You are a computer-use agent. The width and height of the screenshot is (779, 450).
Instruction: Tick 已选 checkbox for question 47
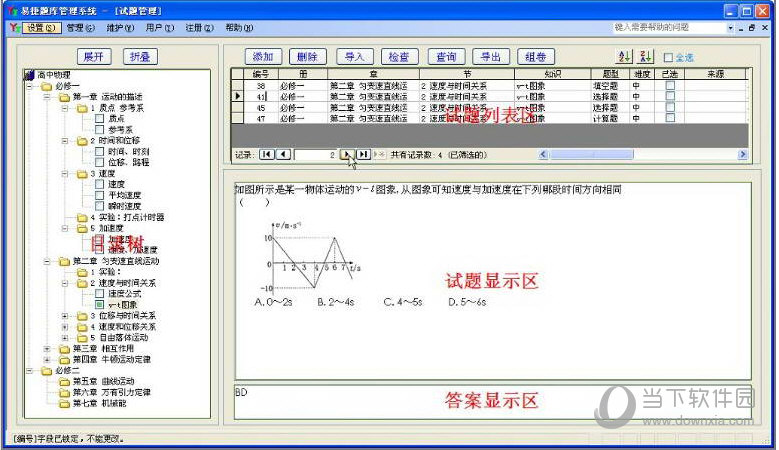click(670, 118)
